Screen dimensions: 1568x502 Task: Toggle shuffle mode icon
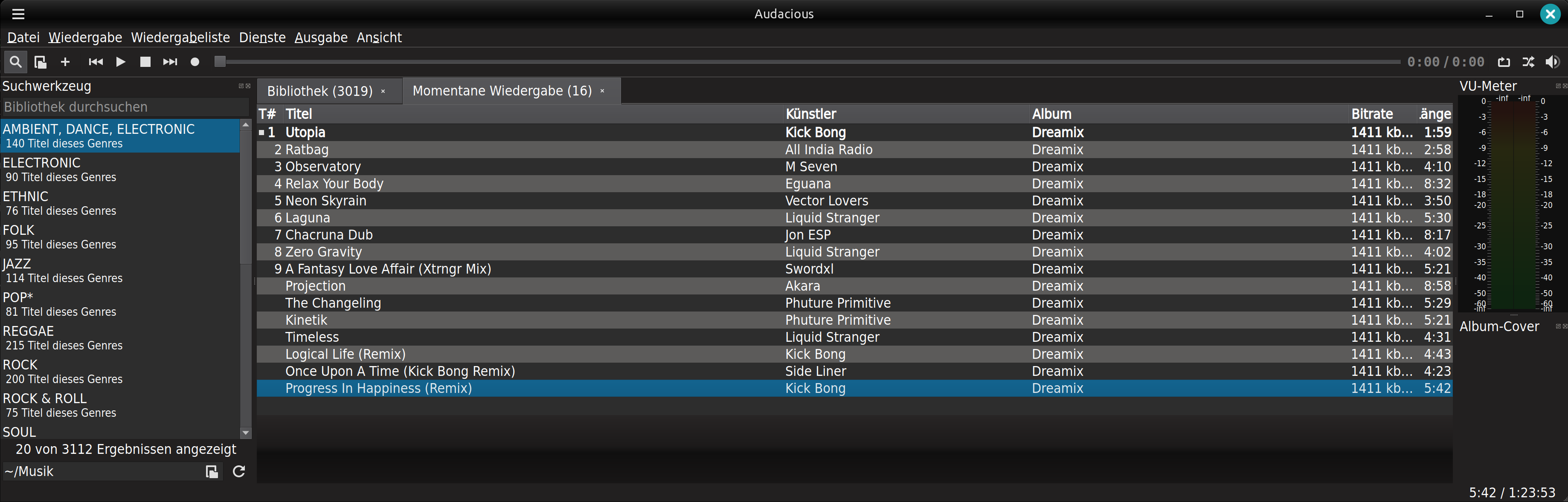click(x=1528, y=62)
